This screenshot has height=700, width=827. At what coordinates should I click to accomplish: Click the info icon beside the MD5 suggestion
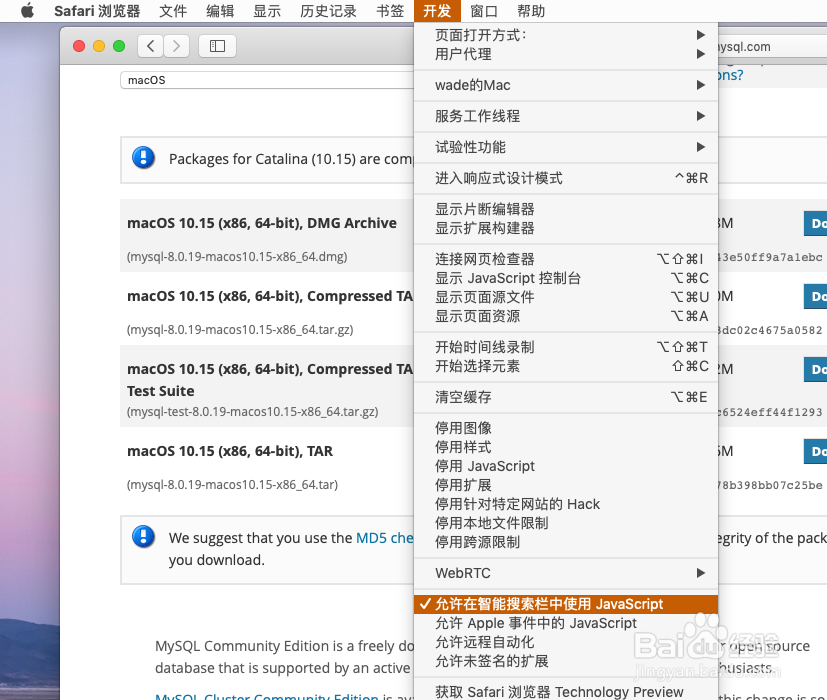tap(143, 536)
